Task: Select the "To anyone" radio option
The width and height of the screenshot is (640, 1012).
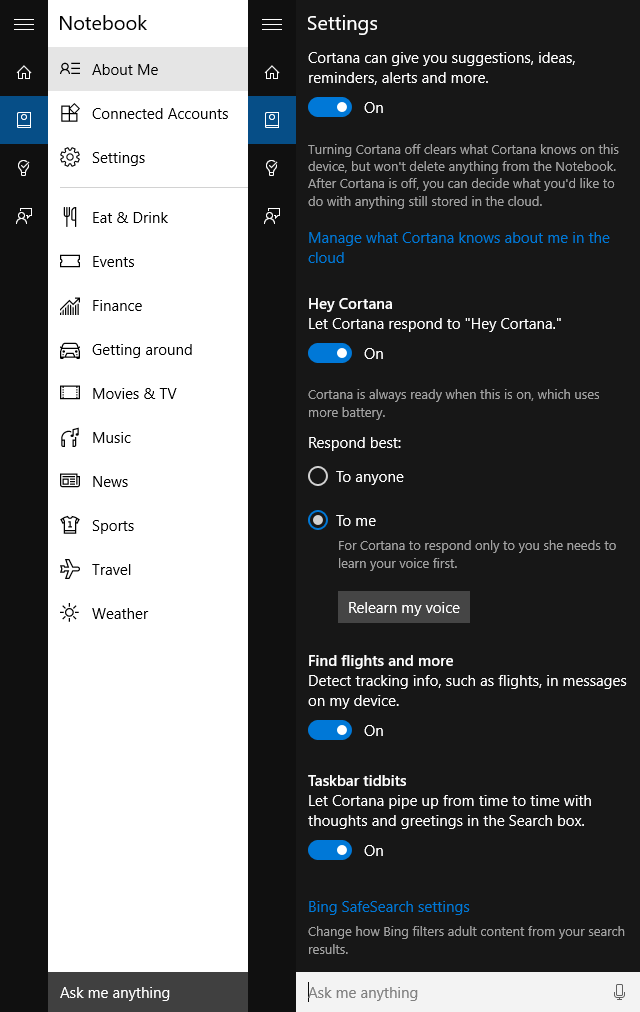Action: click(318, 477)
